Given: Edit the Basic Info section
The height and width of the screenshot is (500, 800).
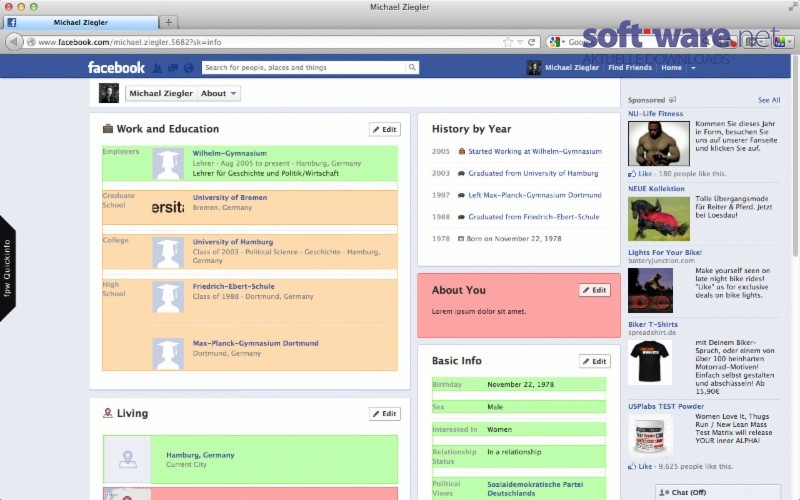Looking at the screenshot, I should coord(594,361).
